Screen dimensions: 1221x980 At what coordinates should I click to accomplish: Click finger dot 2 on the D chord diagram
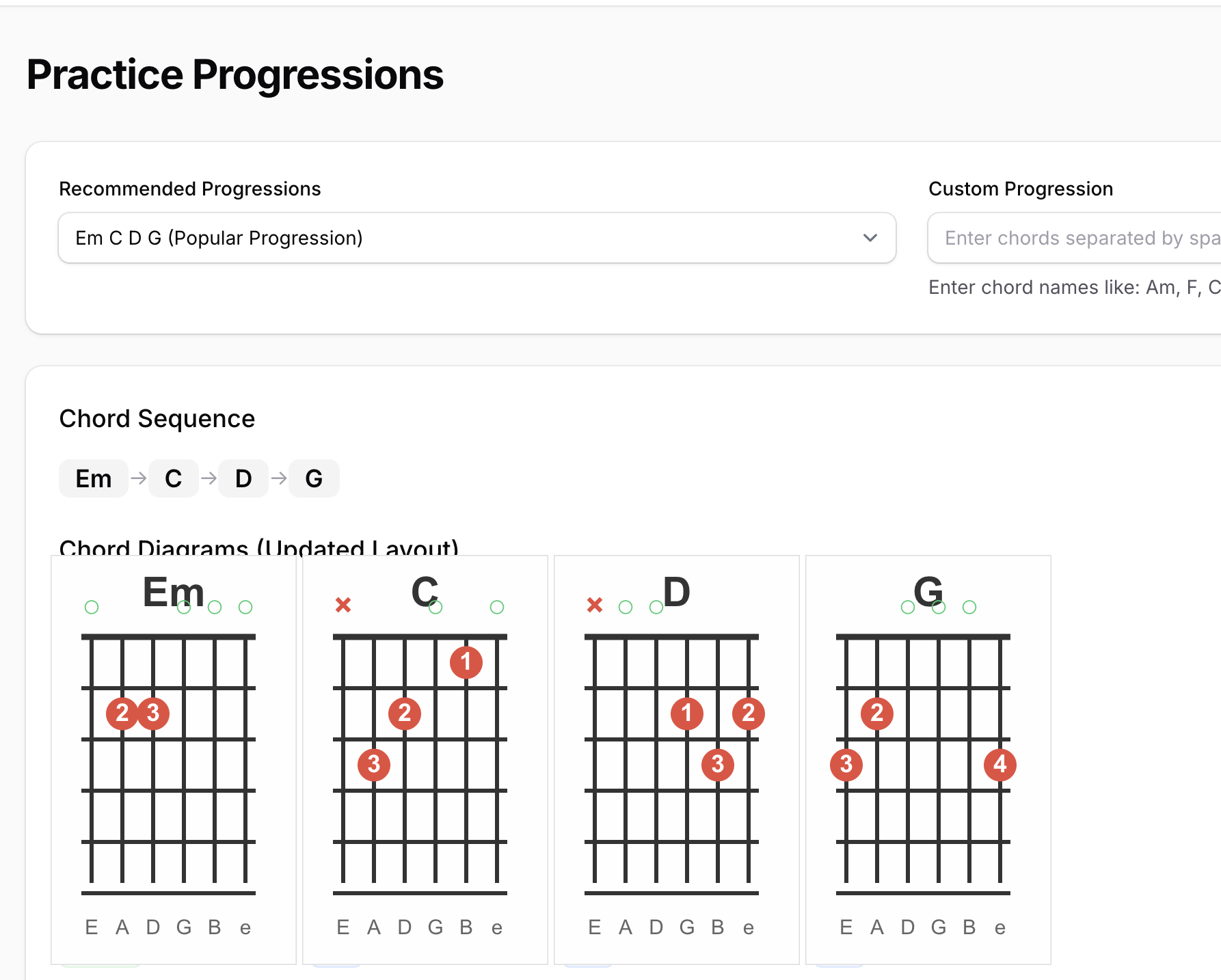[748, 713]
